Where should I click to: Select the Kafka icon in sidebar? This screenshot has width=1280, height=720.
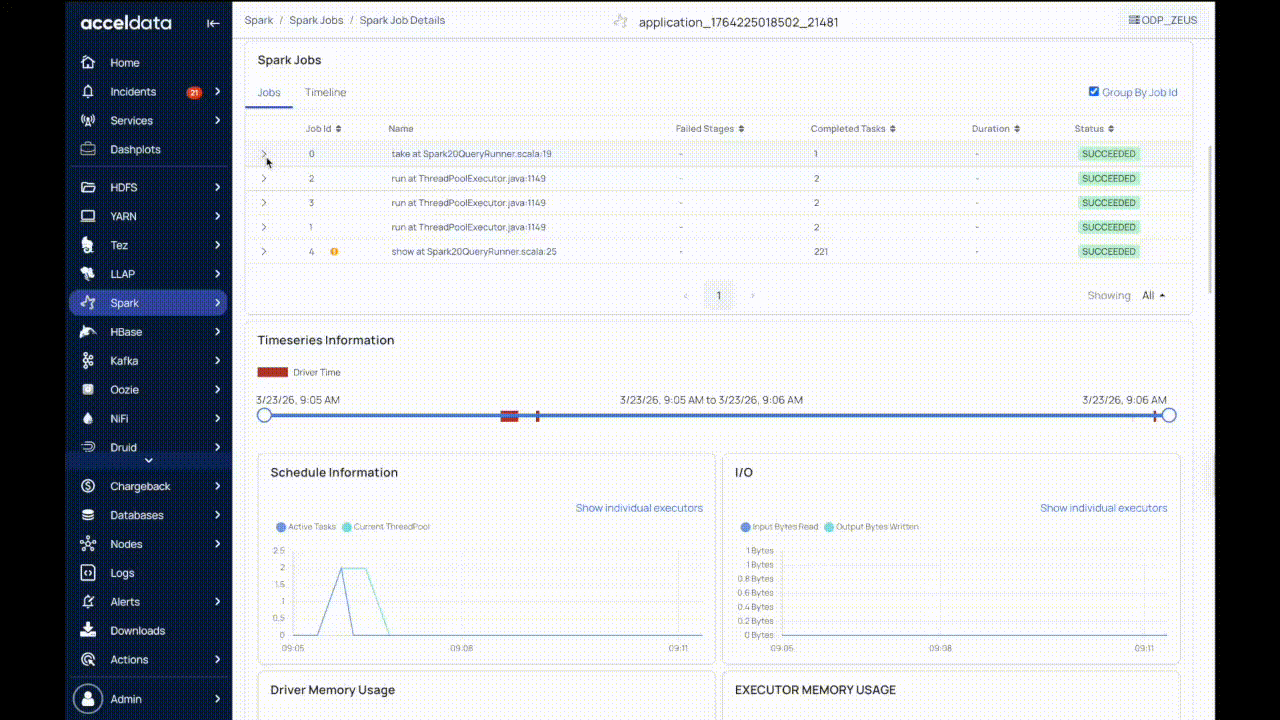[x=88, y=361]
